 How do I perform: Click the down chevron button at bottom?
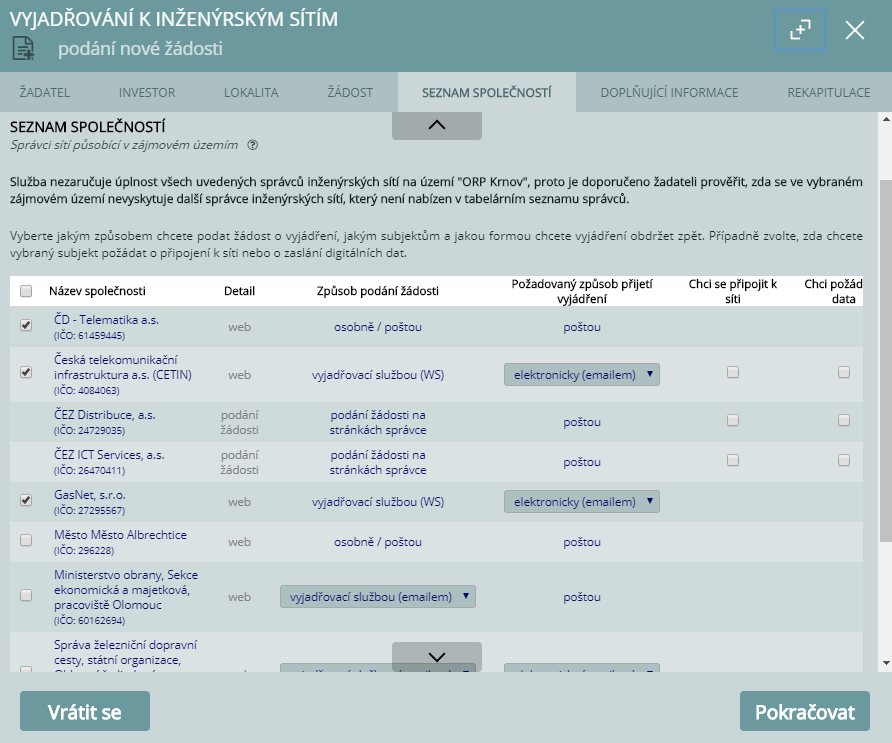pyautogui.click(x=436, y=657)
